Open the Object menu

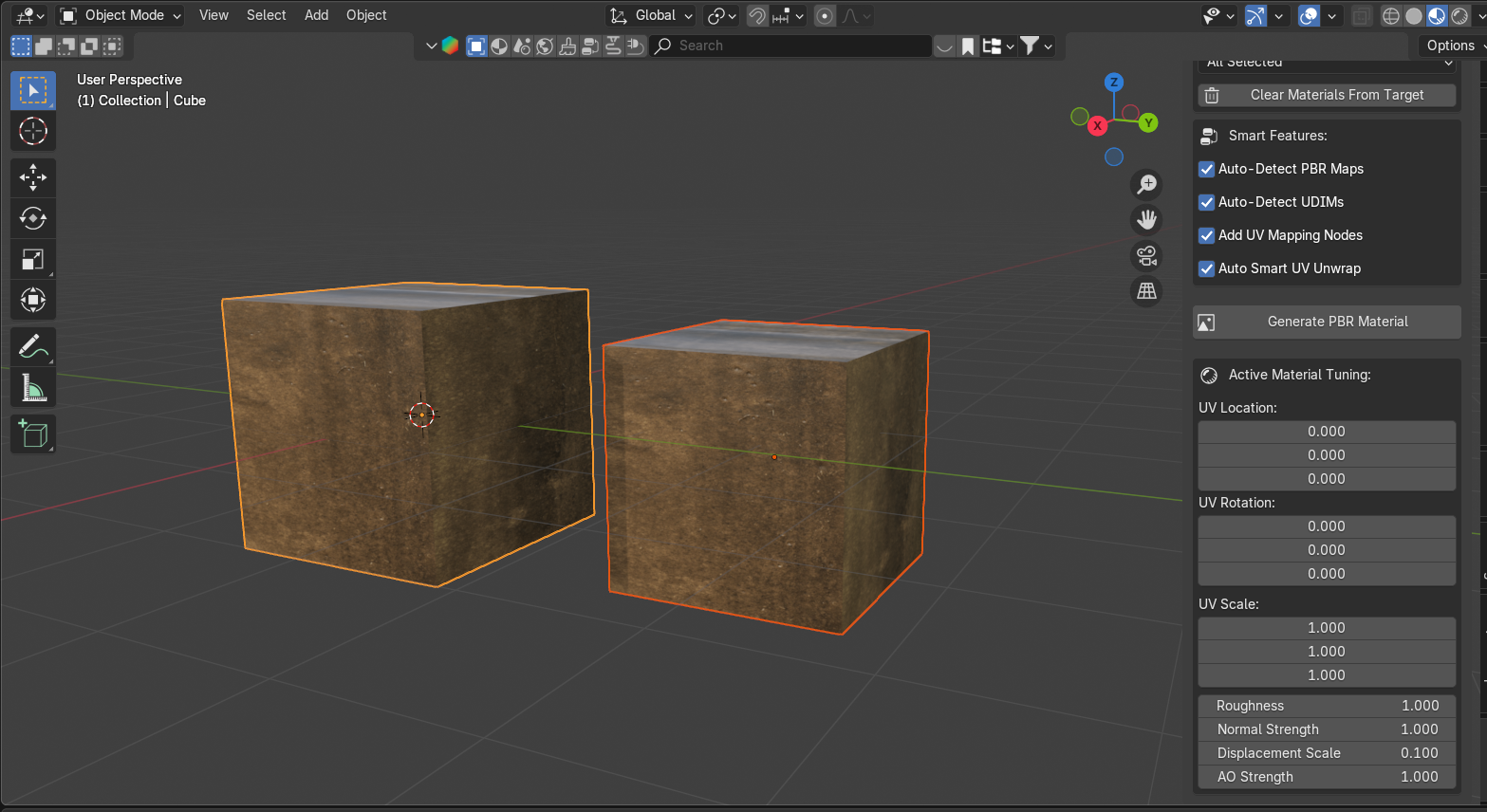(366, 15)
